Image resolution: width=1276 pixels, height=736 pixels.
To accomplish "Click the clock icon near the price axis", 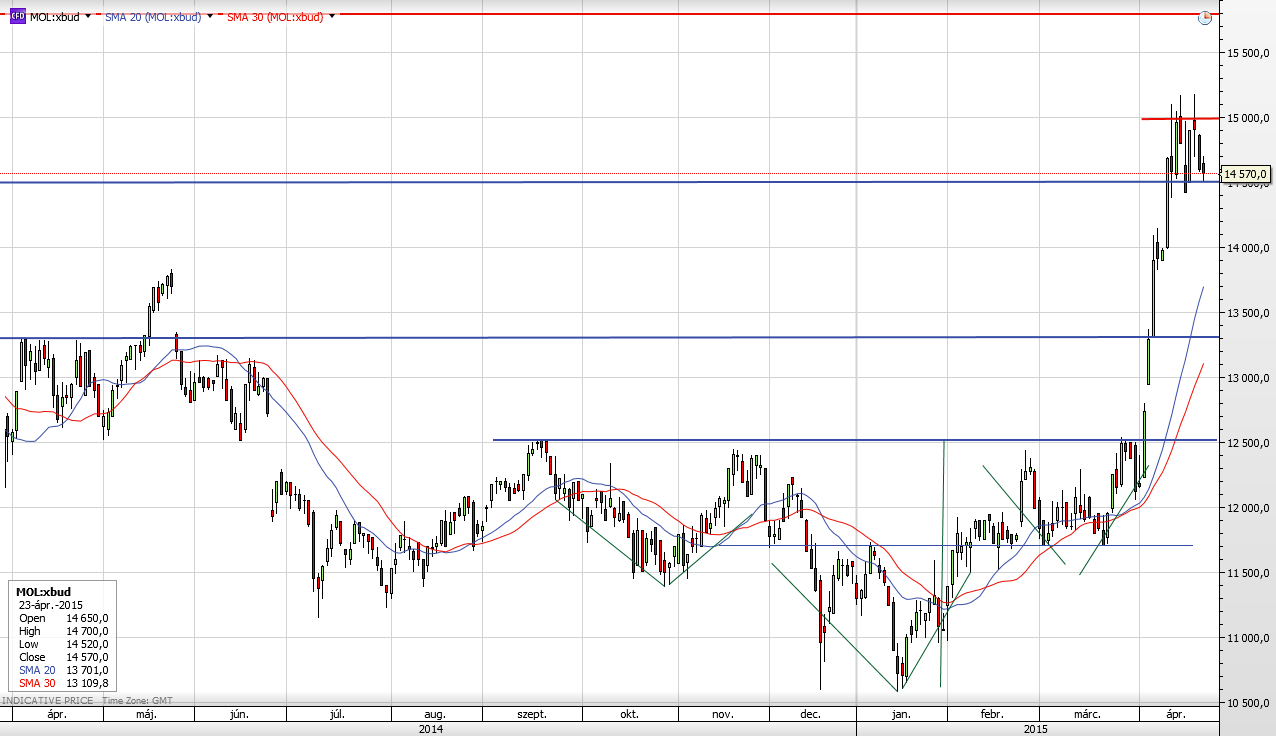I will pos(1205,16).
